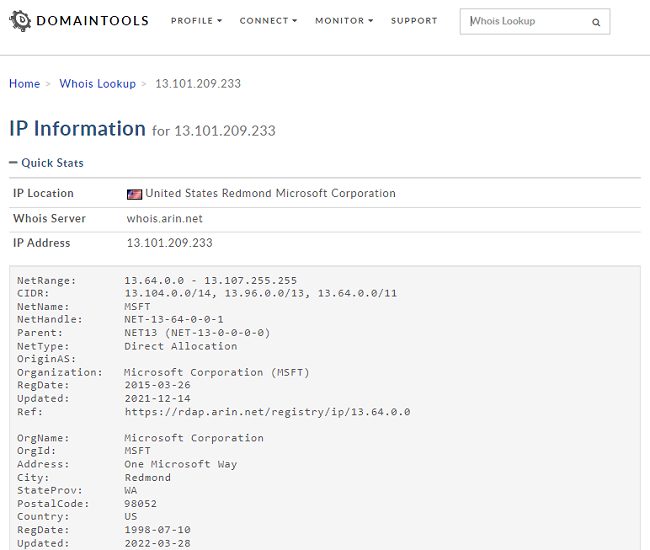
Task: Open the PROFILE dropdown menu
Action: pos(196,21)
